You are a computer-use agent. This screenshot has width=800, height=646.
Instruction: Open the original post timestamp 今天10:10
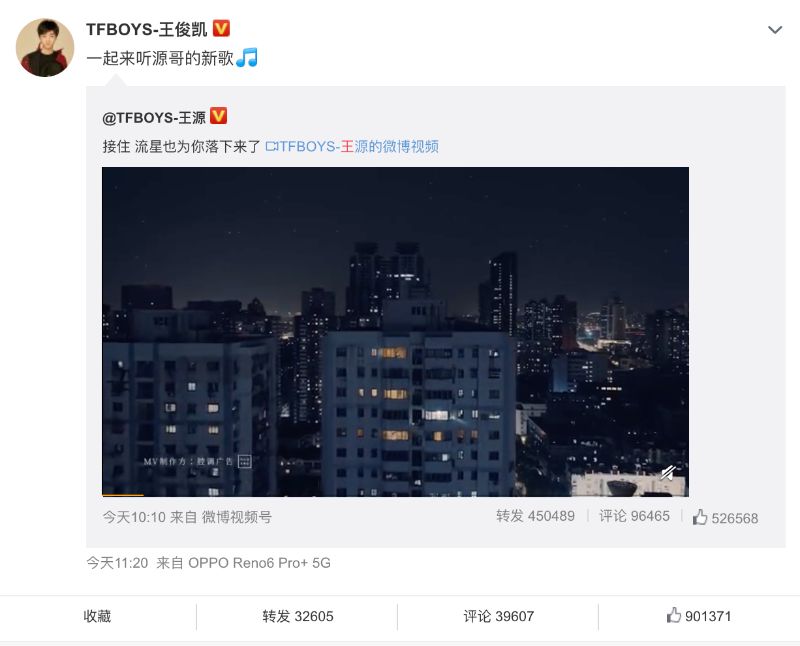pyautogui.click(x=134, y=517)
